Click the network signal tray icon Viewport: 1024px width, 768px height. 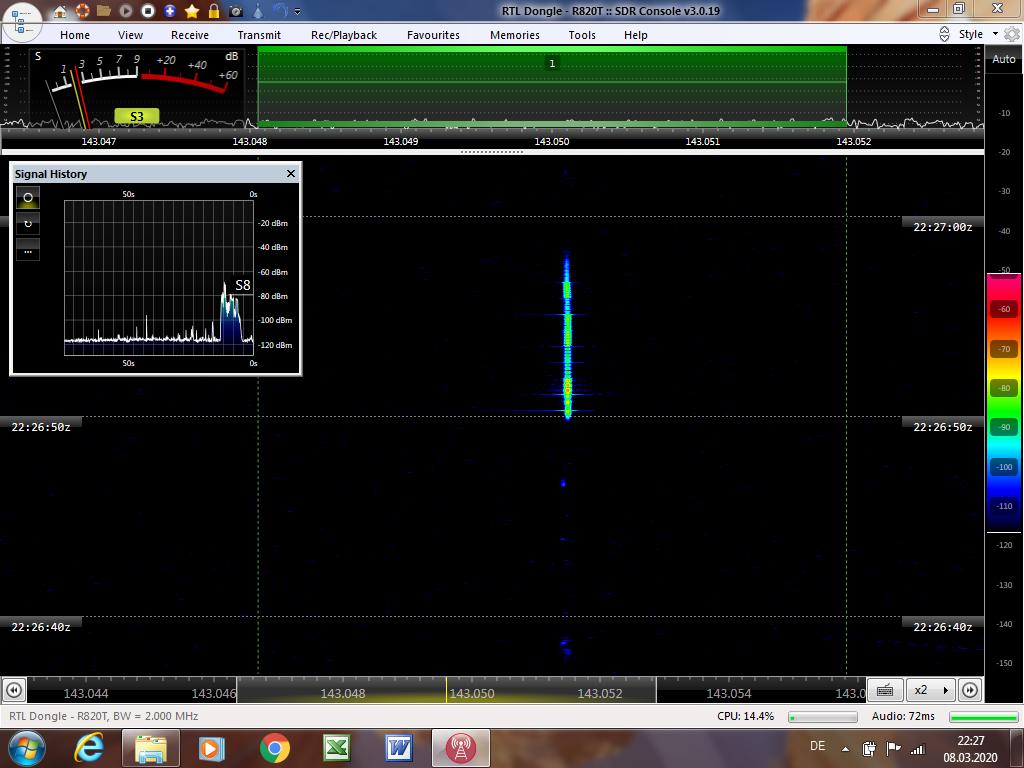[x=918, y=749]
